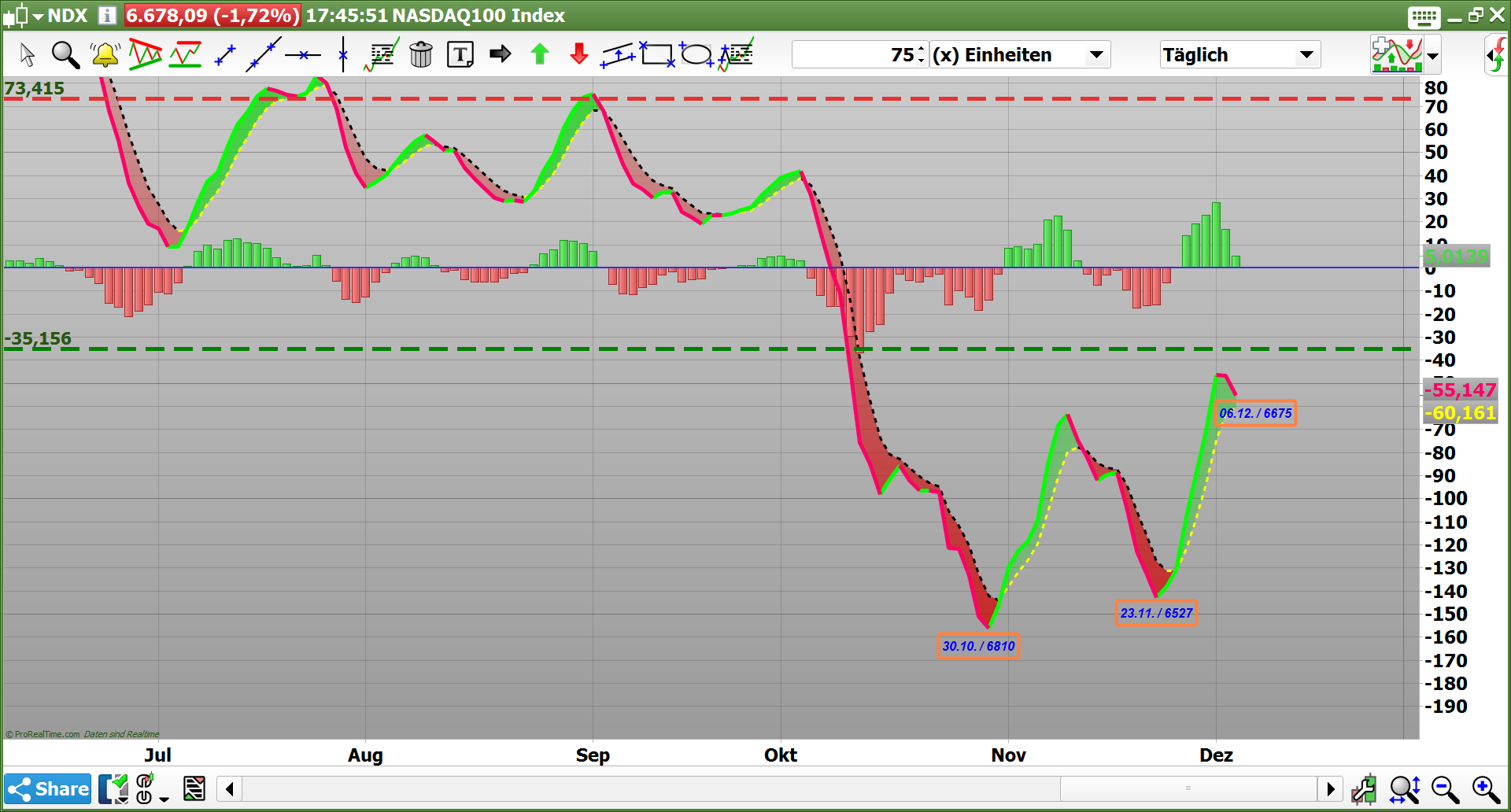1511x812 pixels.
Task: Click the zoom with arrows autoscale icon
Action: click(1405, 788)
